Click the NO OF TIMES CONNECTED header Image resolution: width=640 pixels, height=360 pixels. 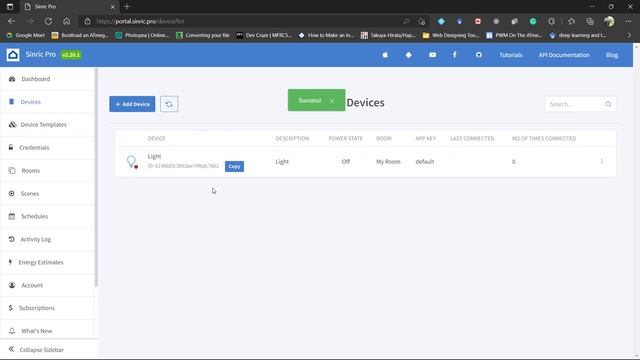click(x=544, y=138)
